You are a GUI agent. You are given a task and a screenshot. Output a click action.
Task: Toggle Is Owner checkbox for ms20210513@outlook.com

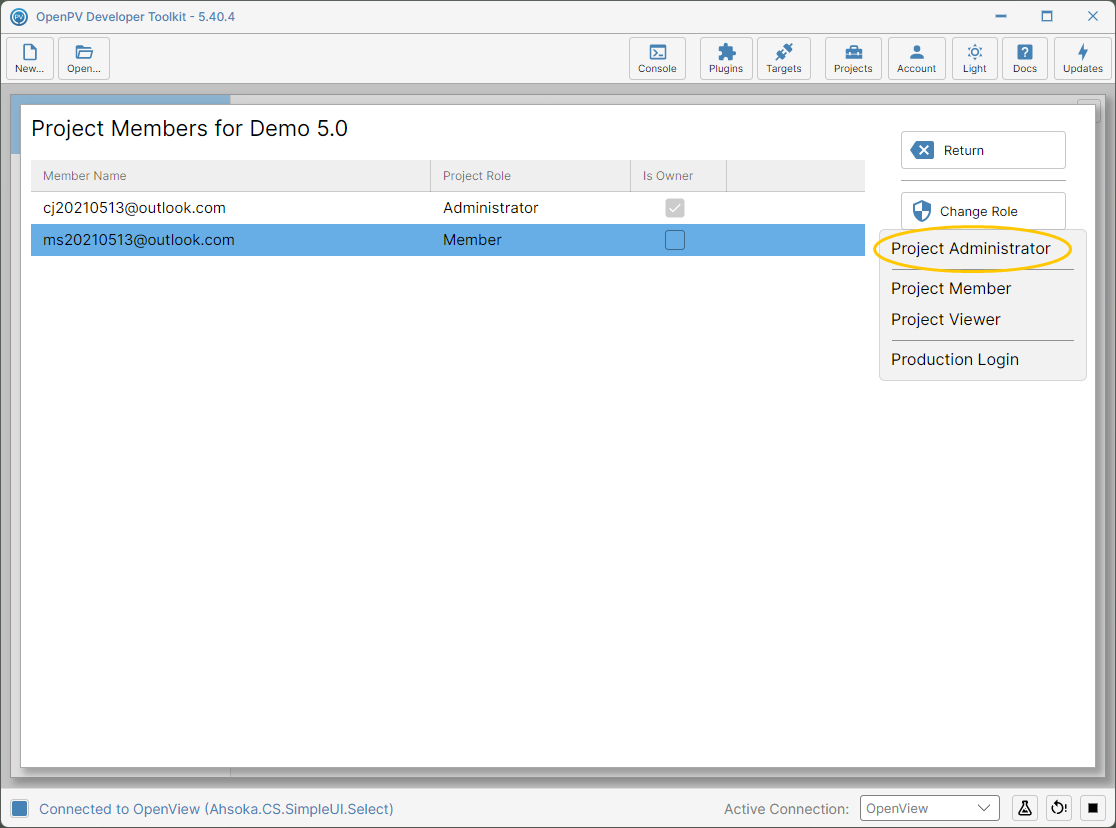pyautogui.click(x=675, y=240)
